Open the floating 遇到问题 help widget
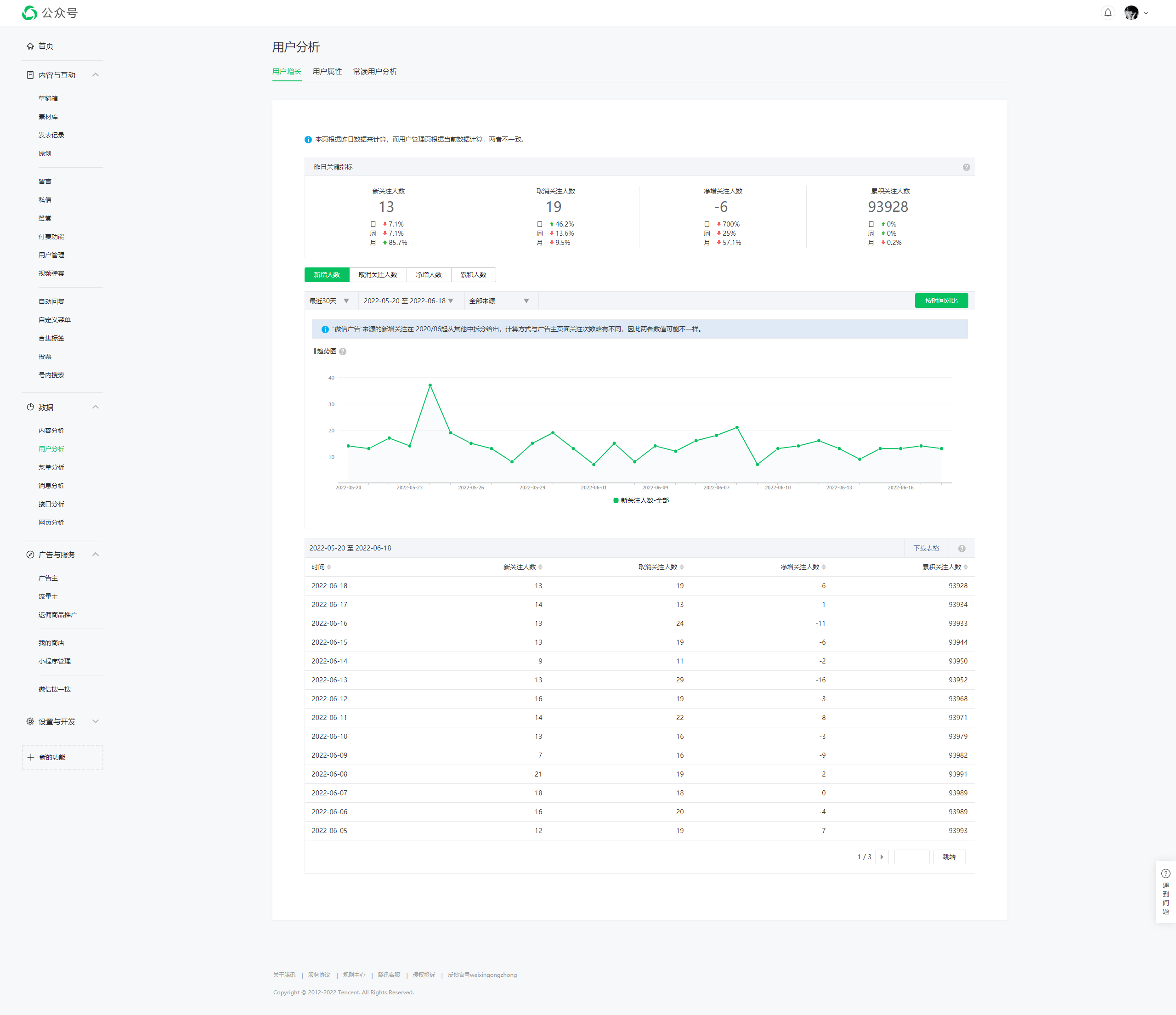 coord(1165,892)
